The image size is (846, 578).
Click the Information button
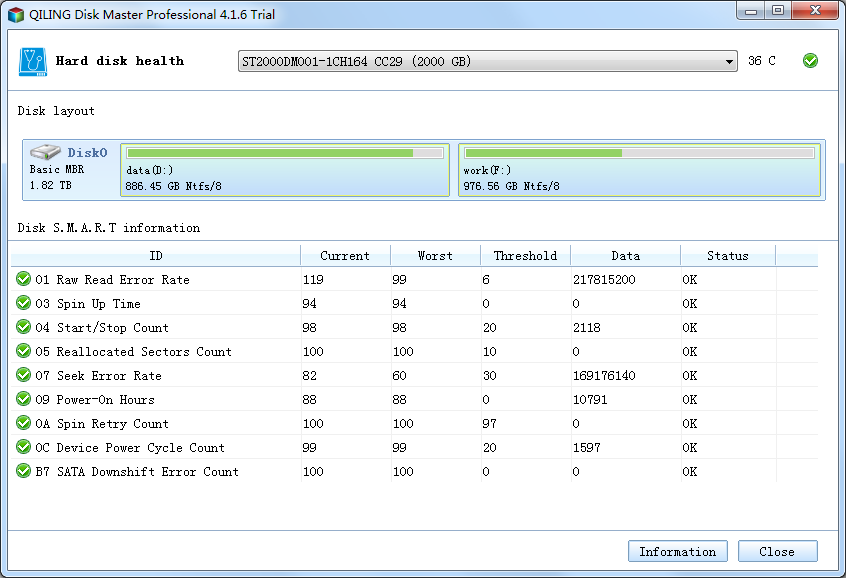click(678, 551)
